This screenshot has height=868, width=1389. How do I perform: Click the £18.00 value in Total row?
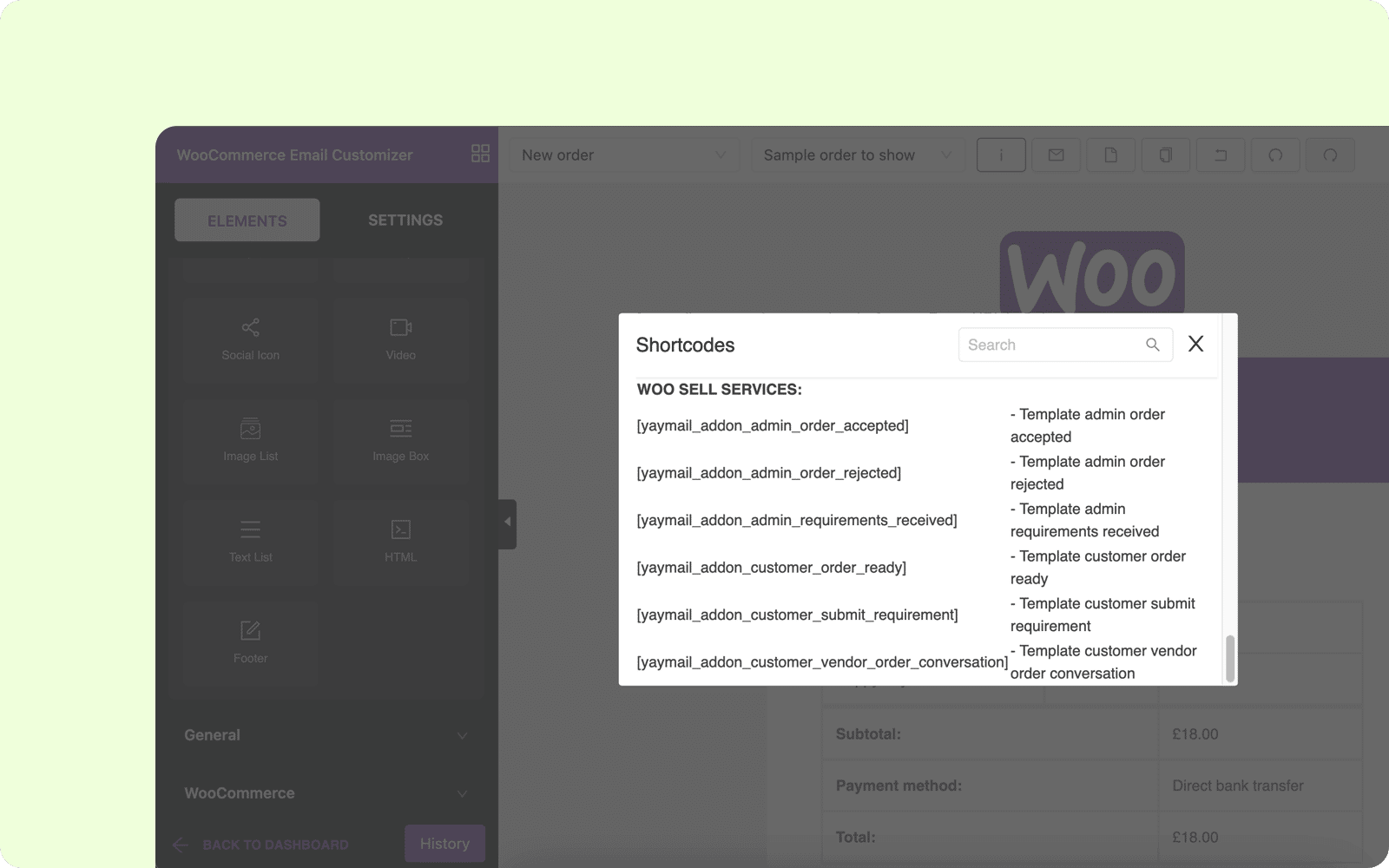pyautogui.click(x=1195, y=838)
